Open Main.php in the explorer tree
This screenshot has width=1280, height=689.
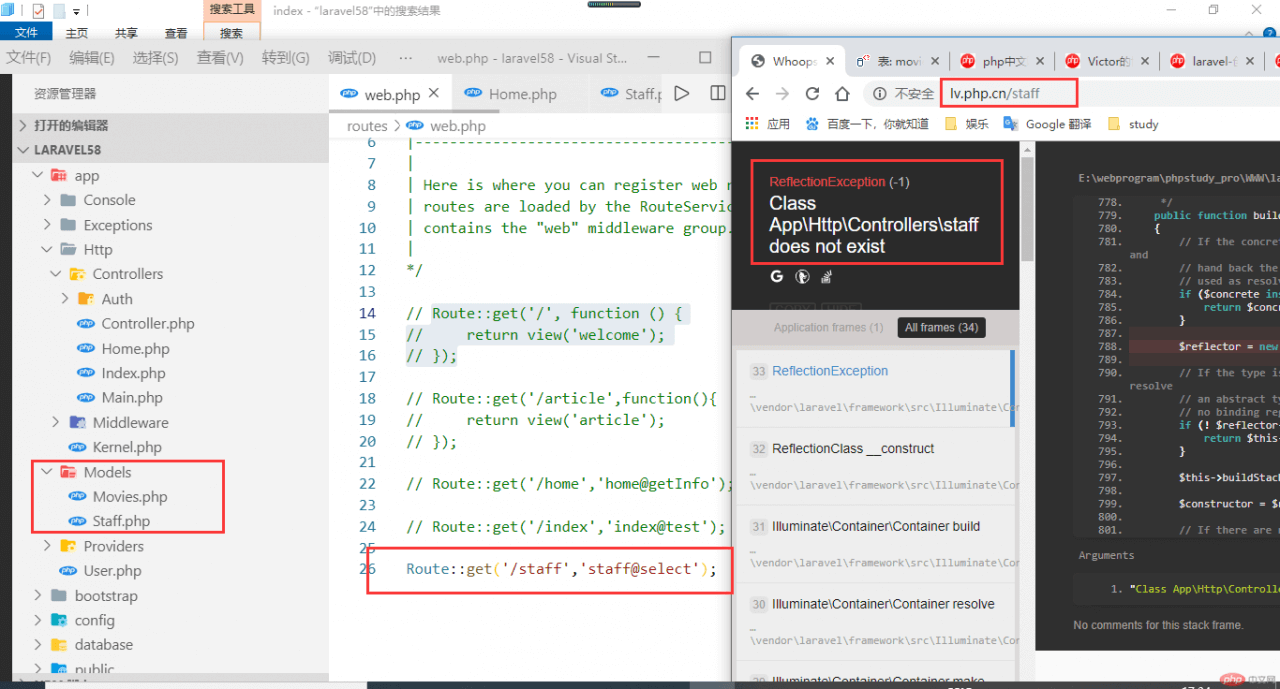132,398
